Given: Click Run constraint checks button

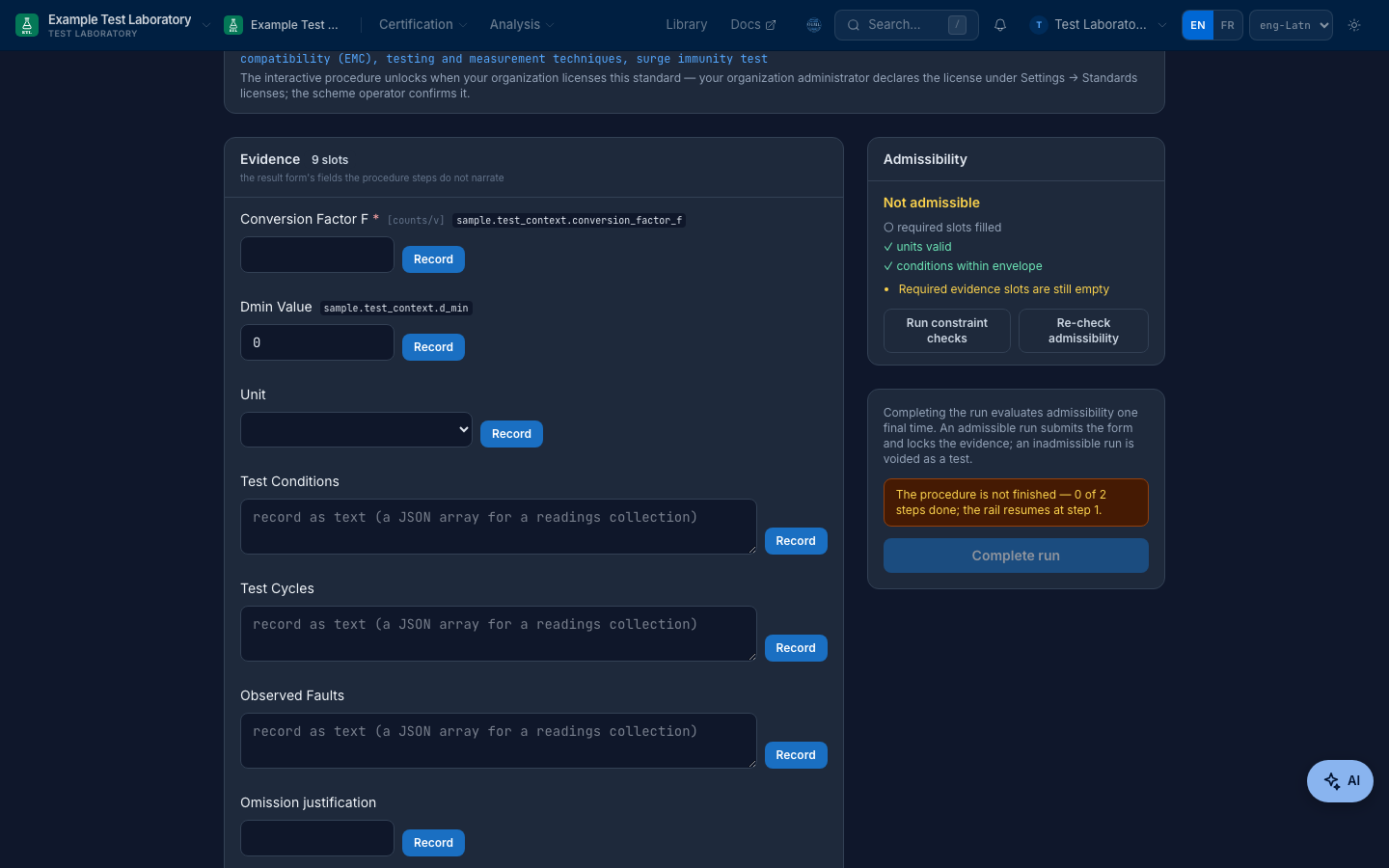Looking at the screenshot, I should coord(947,331).
